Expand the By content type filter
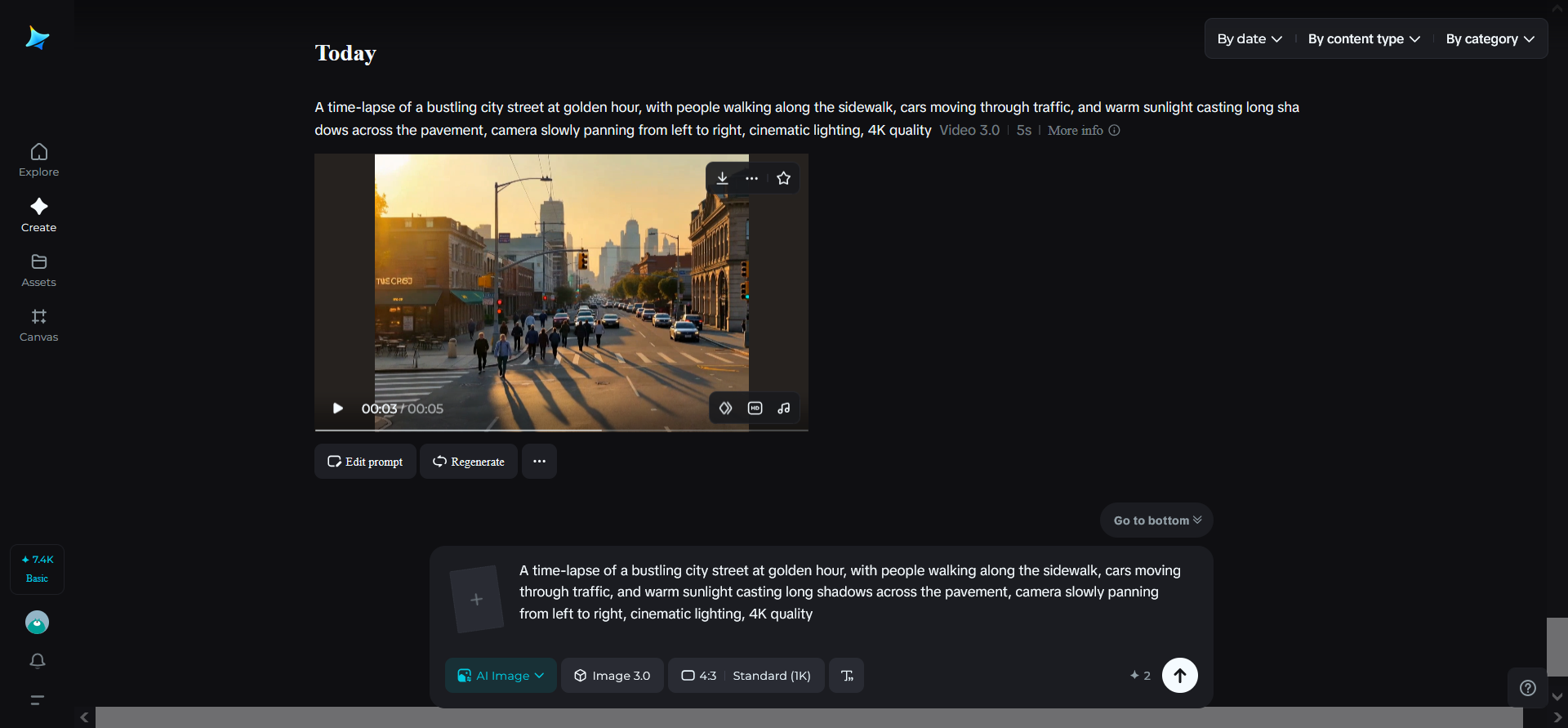This screenshot has width=1568, height=728. [x=1363, y=39]
